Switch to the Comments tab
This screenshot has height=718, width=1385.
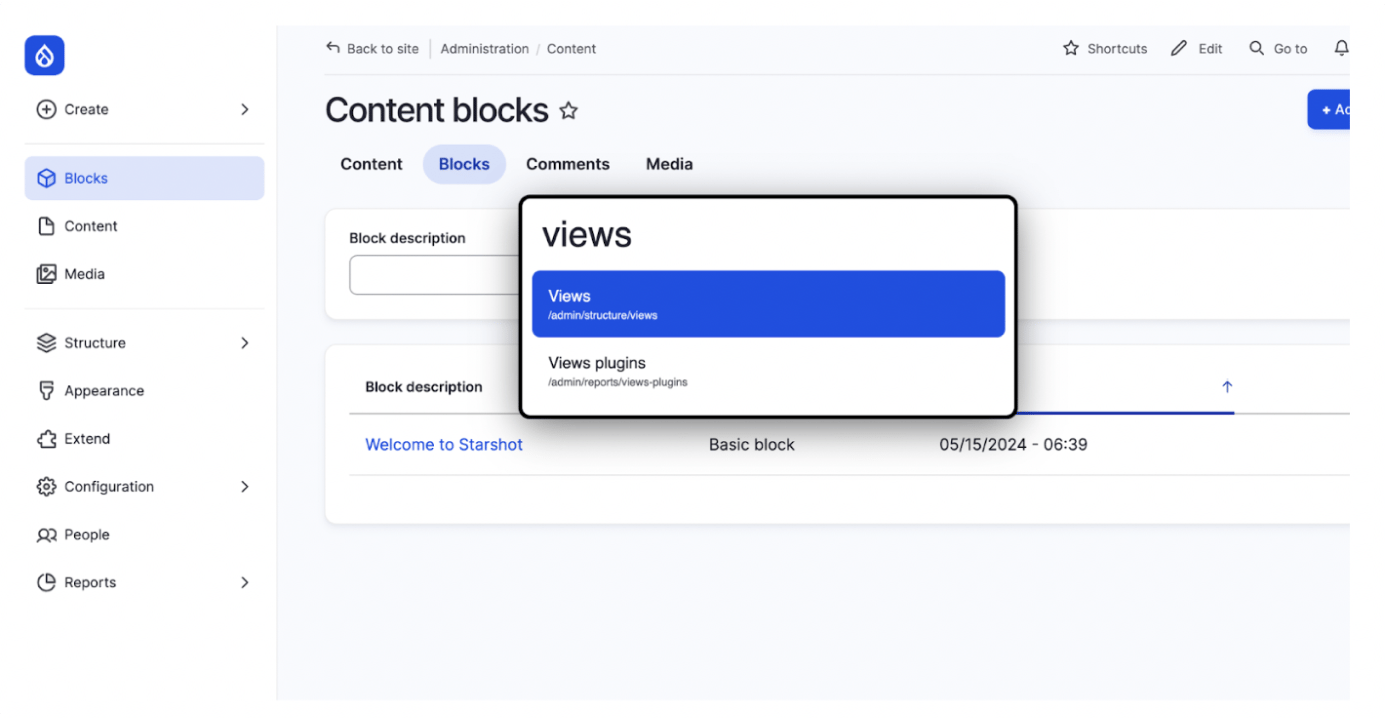567,164
